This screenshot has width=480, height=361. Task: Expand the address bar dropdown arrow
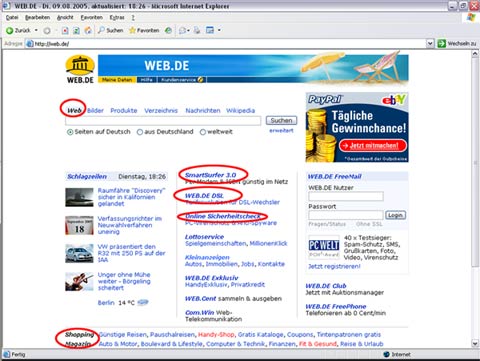[x=430, y=43]
